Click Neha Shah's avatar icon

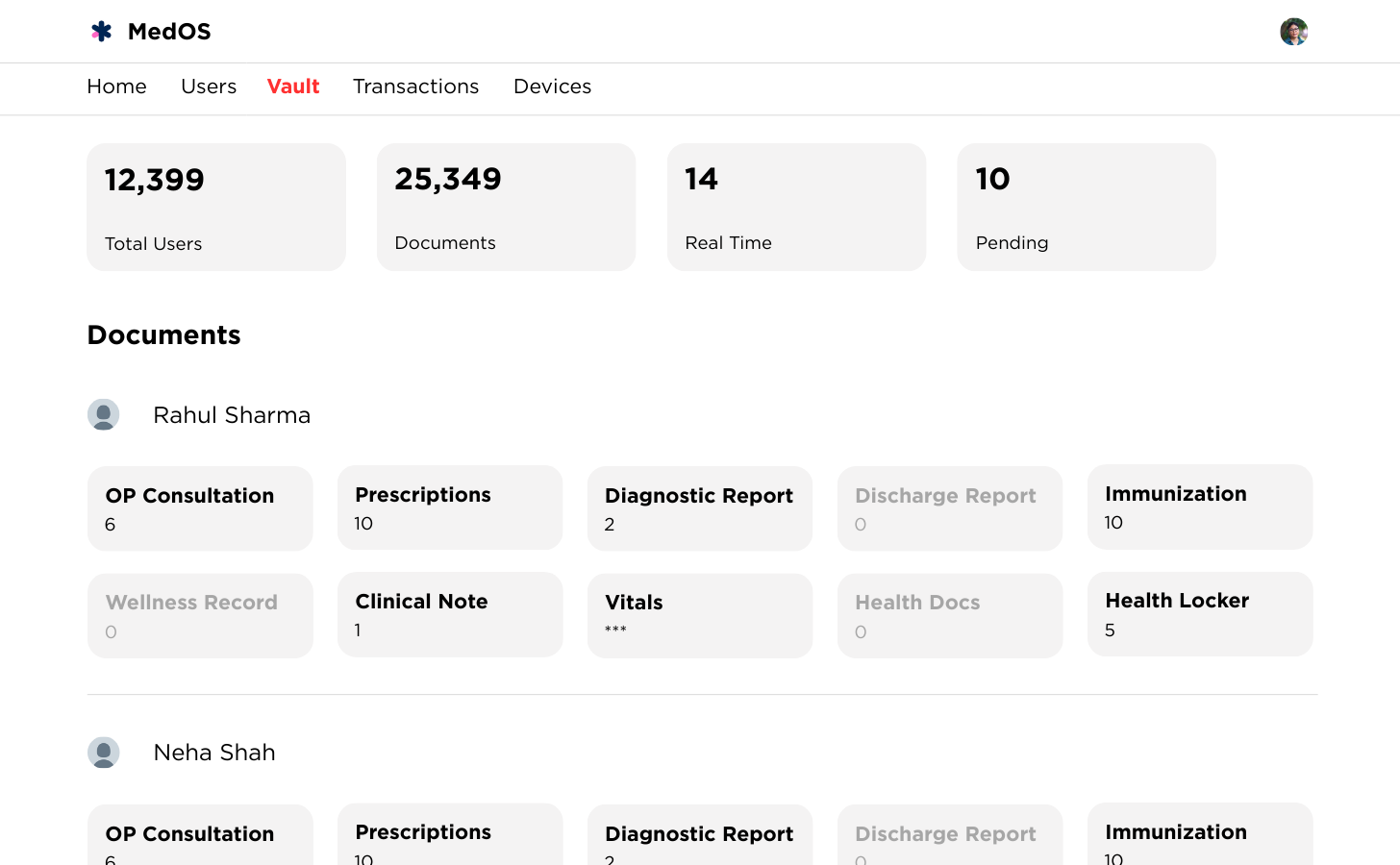tap(104, 753)
